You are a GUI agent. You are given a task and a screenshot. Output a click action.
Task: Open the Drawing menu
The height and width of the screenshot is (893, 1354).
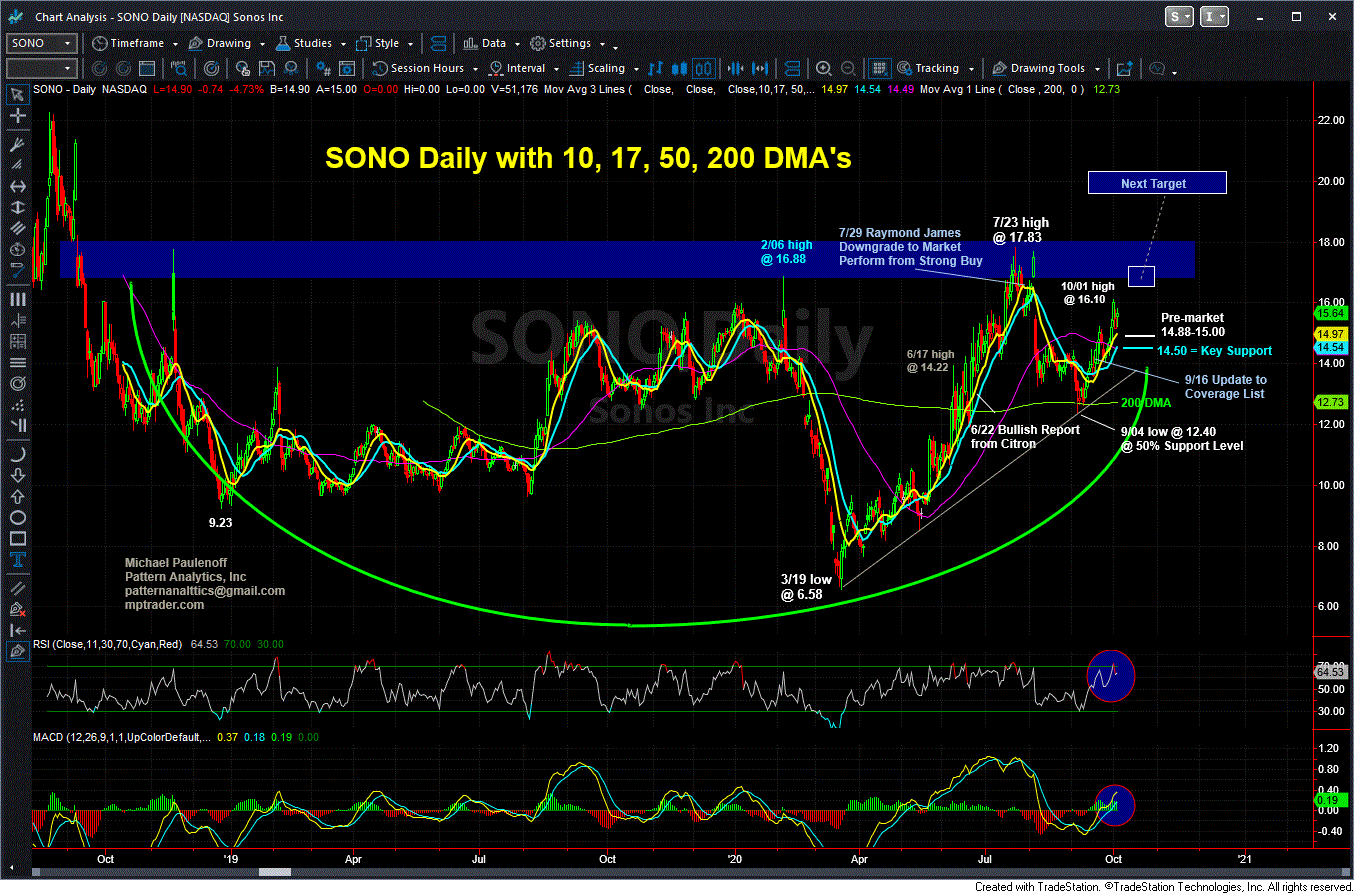pos(228,43)
